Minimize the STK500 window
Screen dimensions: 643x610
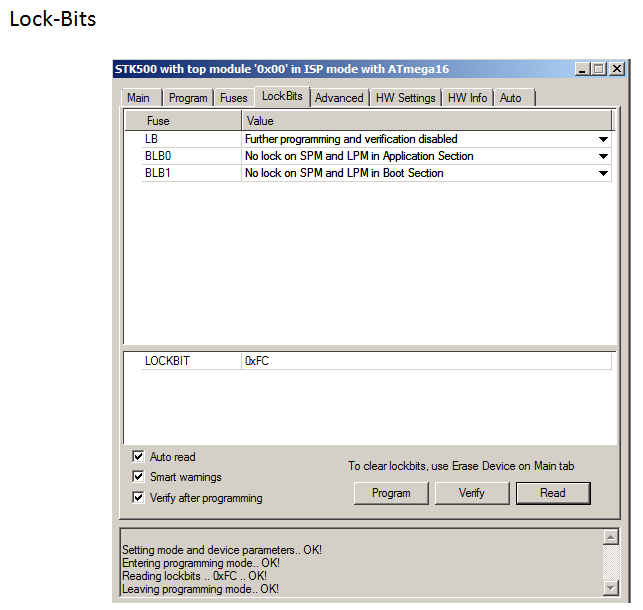581,69
